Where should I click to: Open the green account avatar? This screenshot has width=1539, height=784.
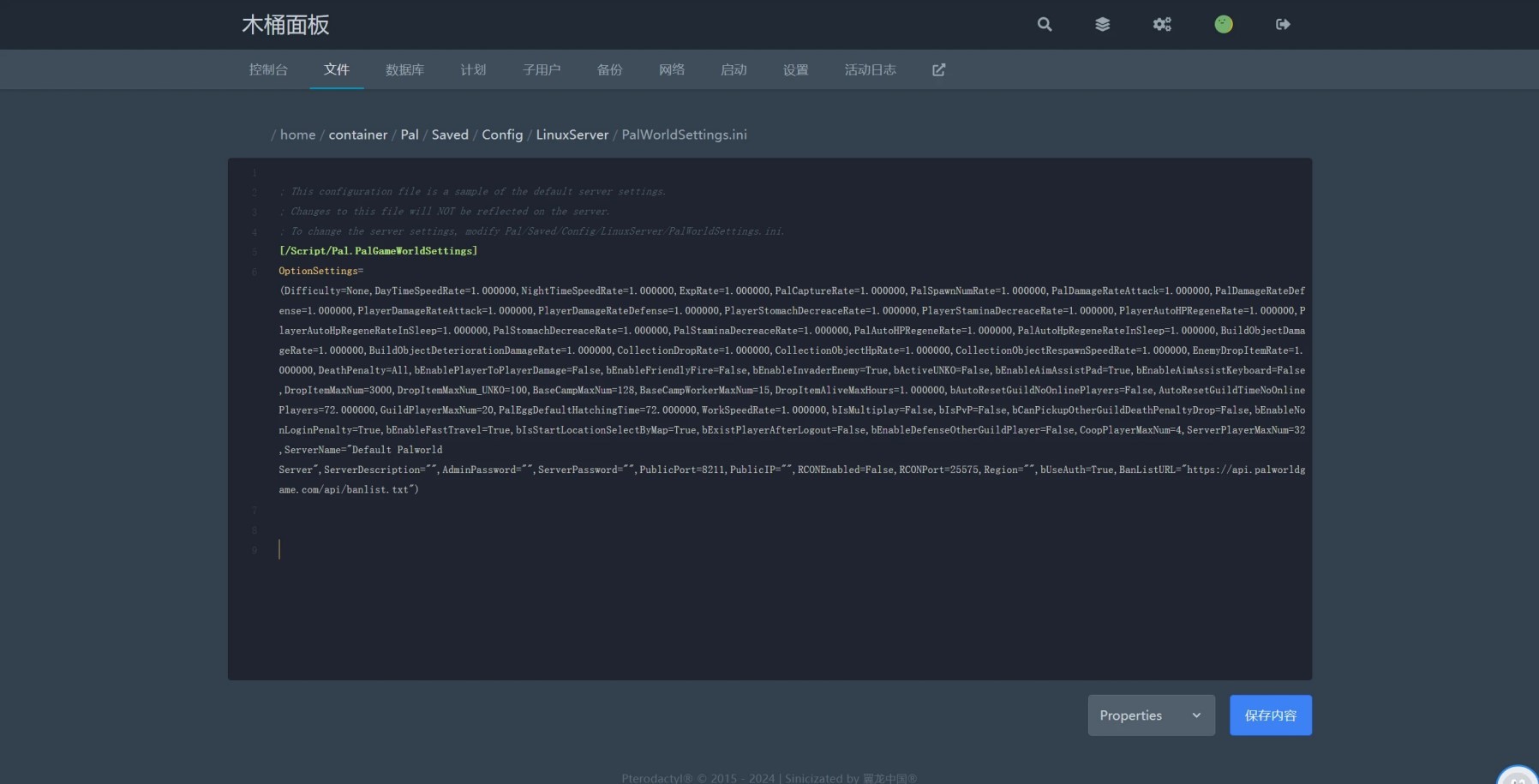point(1224,24)
